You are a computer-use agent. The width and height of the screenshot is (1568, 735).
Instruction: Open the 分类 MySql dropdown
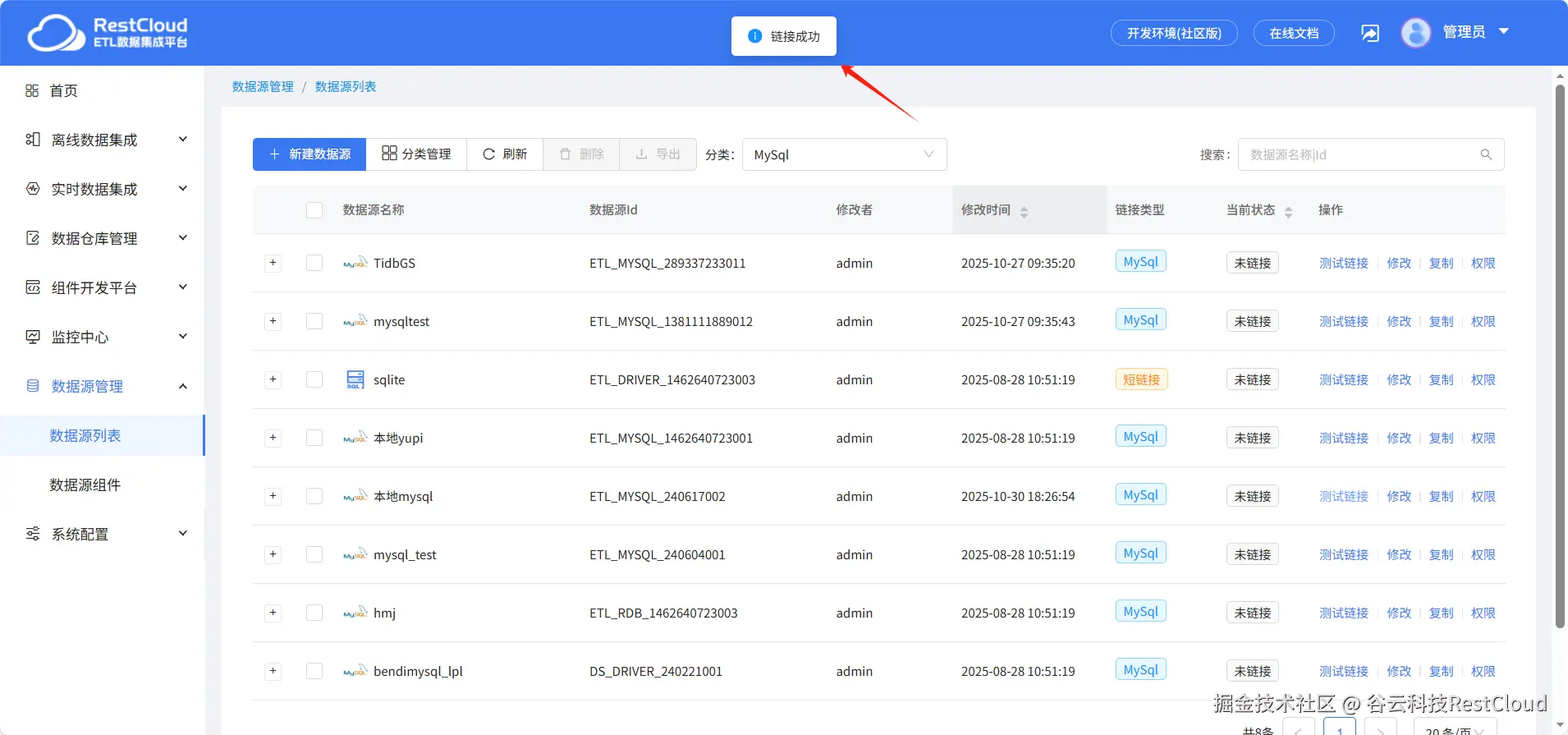pyautogui.click(x=844, y=154)
